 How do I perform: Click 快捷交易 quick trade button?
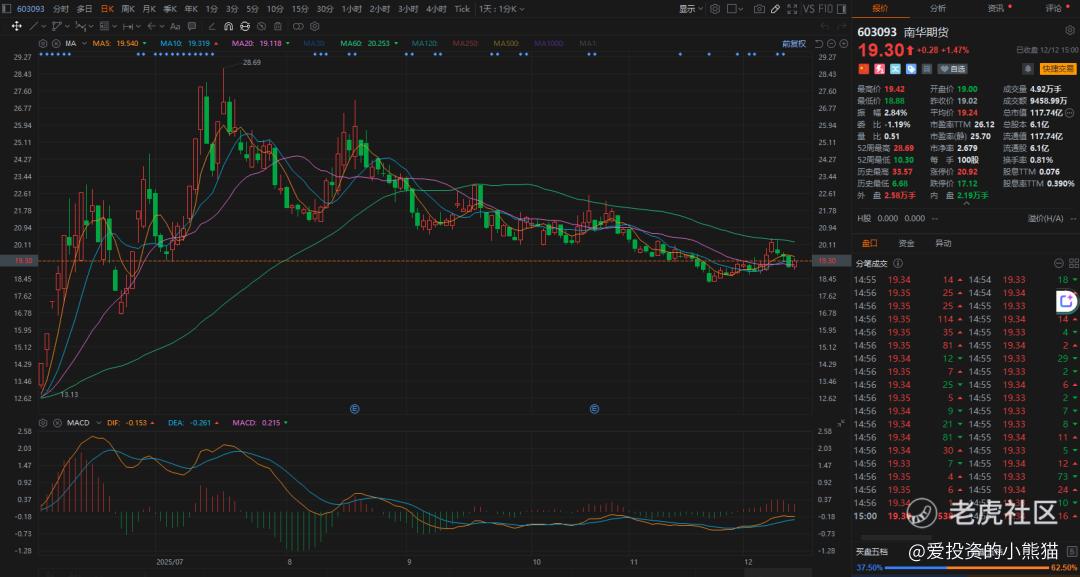pos(1058,69)
